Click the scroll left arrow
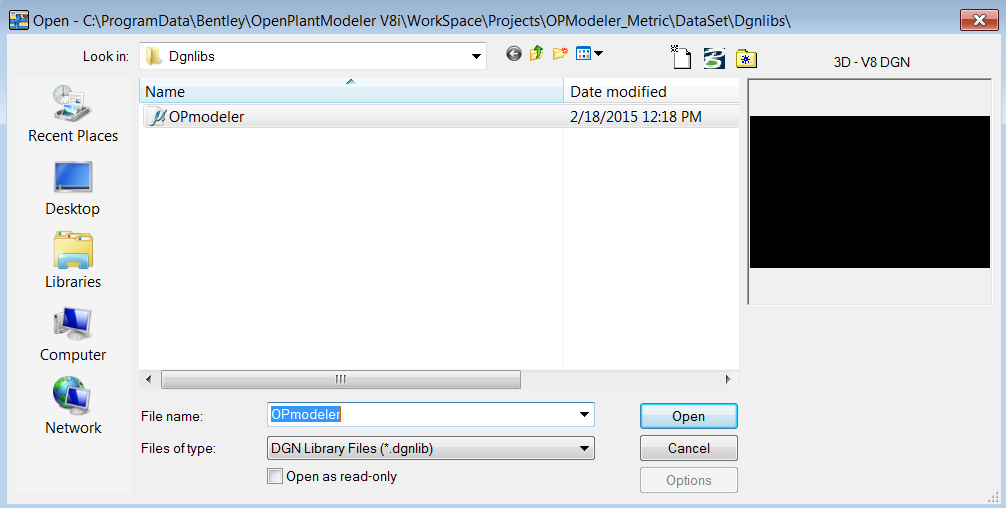 coord(149,379)
